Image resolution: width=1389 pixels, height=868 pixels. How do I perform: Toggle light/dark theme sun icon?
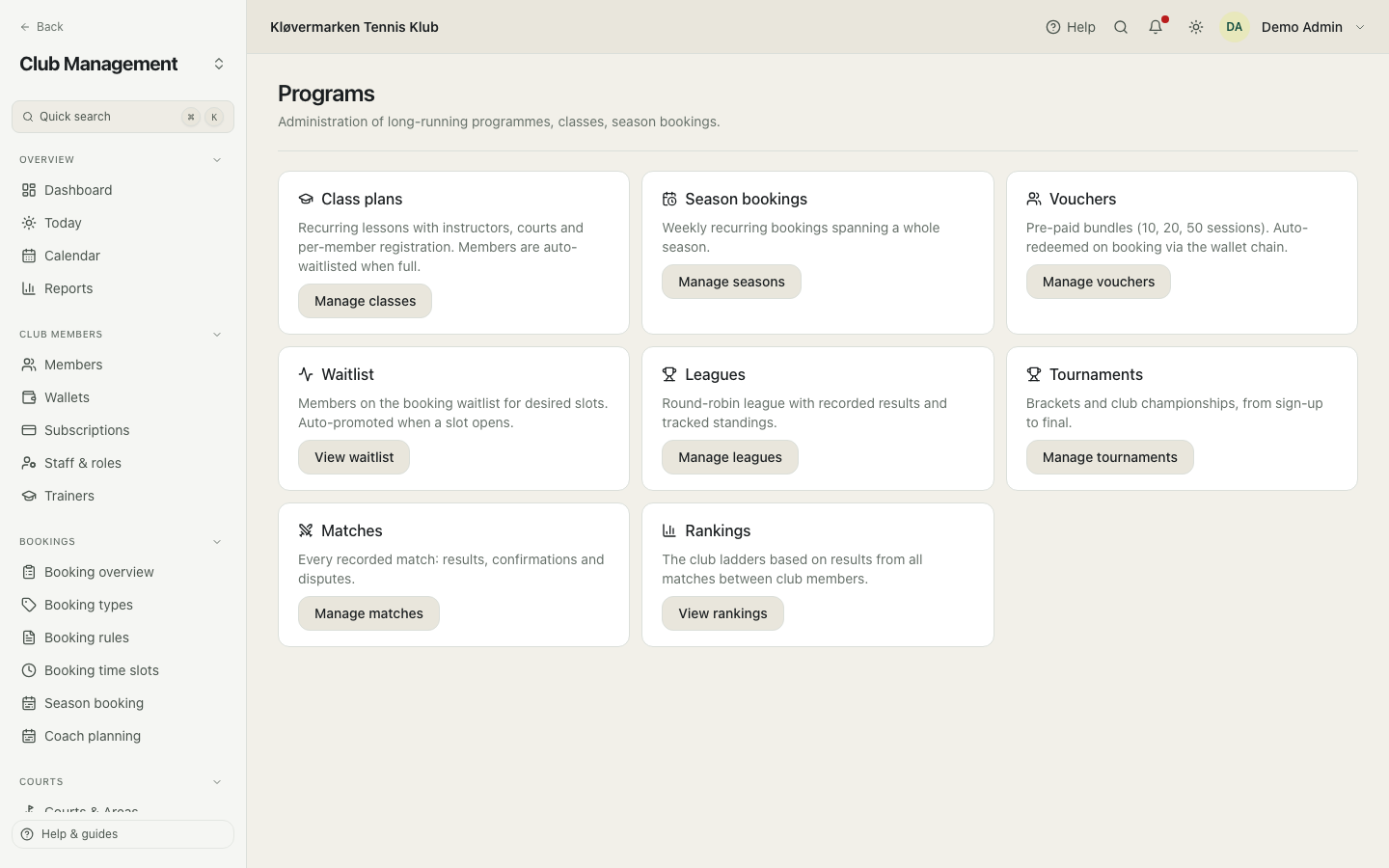tap(1196, 27)
